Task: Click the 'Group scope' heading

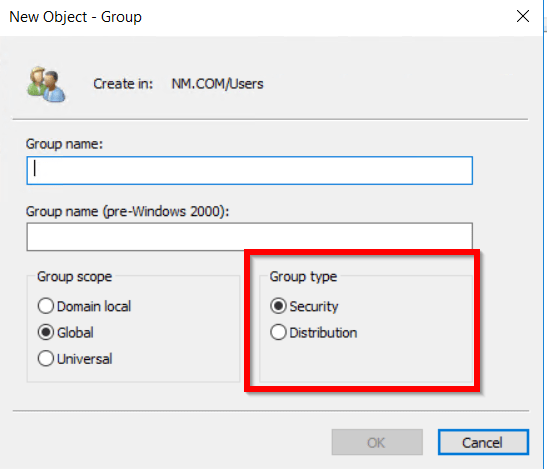Action: tap(75, 276)
